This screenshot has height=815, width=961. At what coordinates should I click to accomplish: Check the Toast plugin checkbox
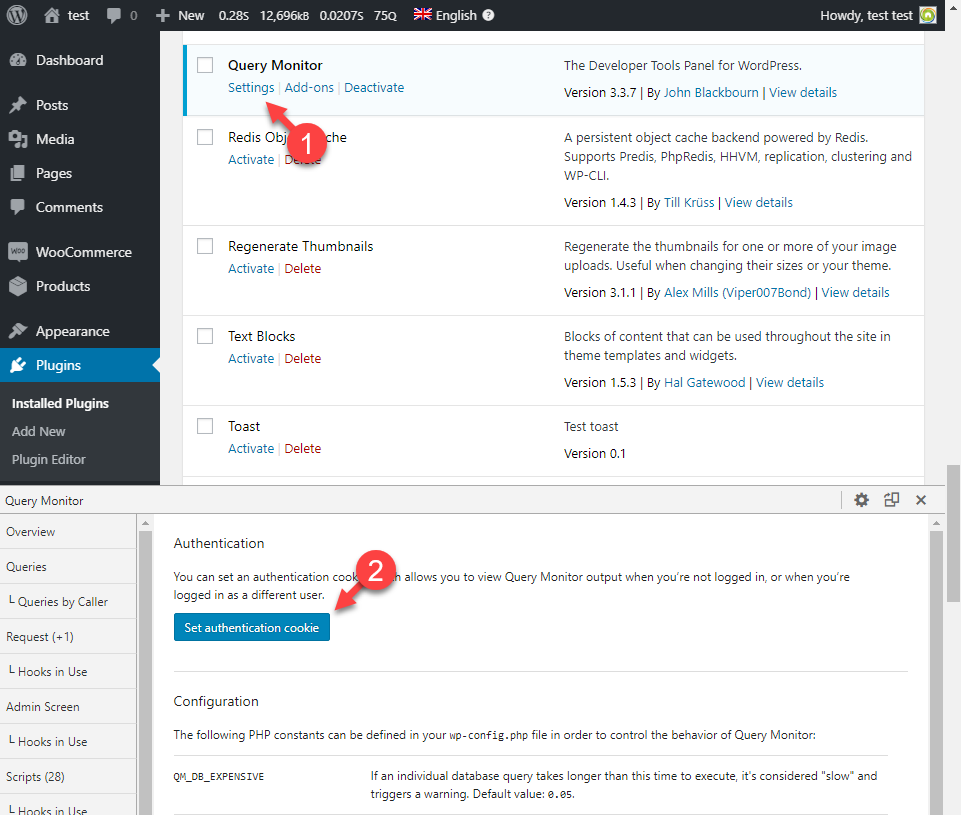(x=205, y=426)
